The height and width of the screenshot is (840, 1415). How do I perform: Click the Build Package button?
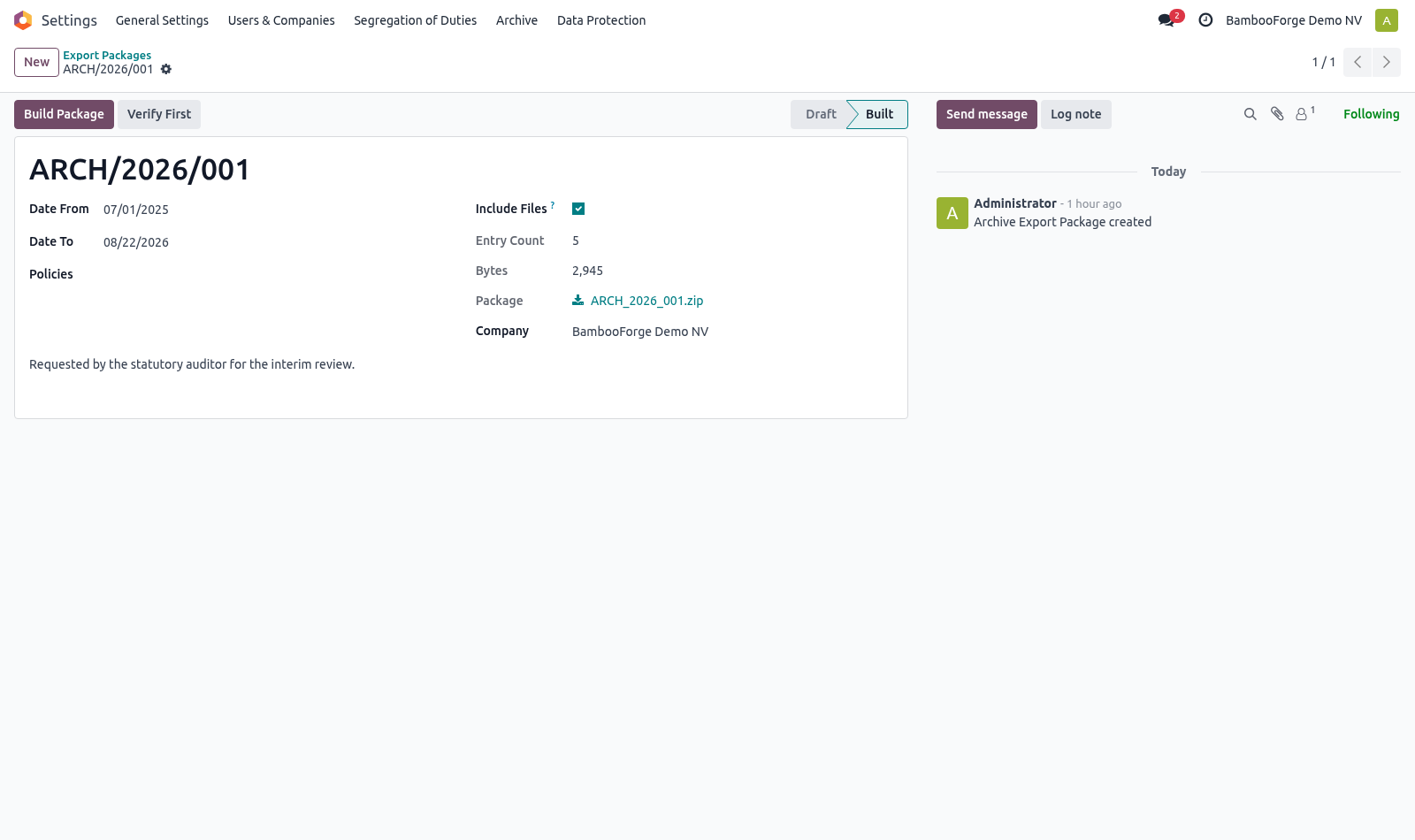(64, 114)
